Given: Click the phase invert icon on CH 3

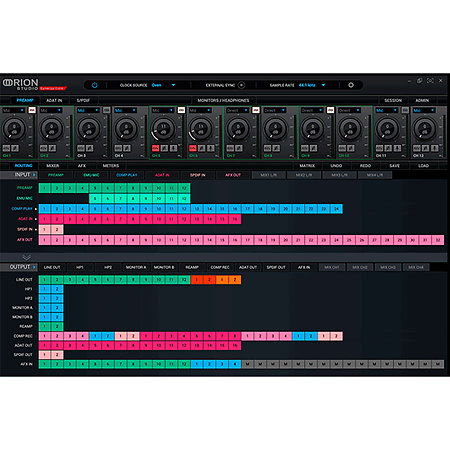Looking at the screenshot, I should 90,148.
